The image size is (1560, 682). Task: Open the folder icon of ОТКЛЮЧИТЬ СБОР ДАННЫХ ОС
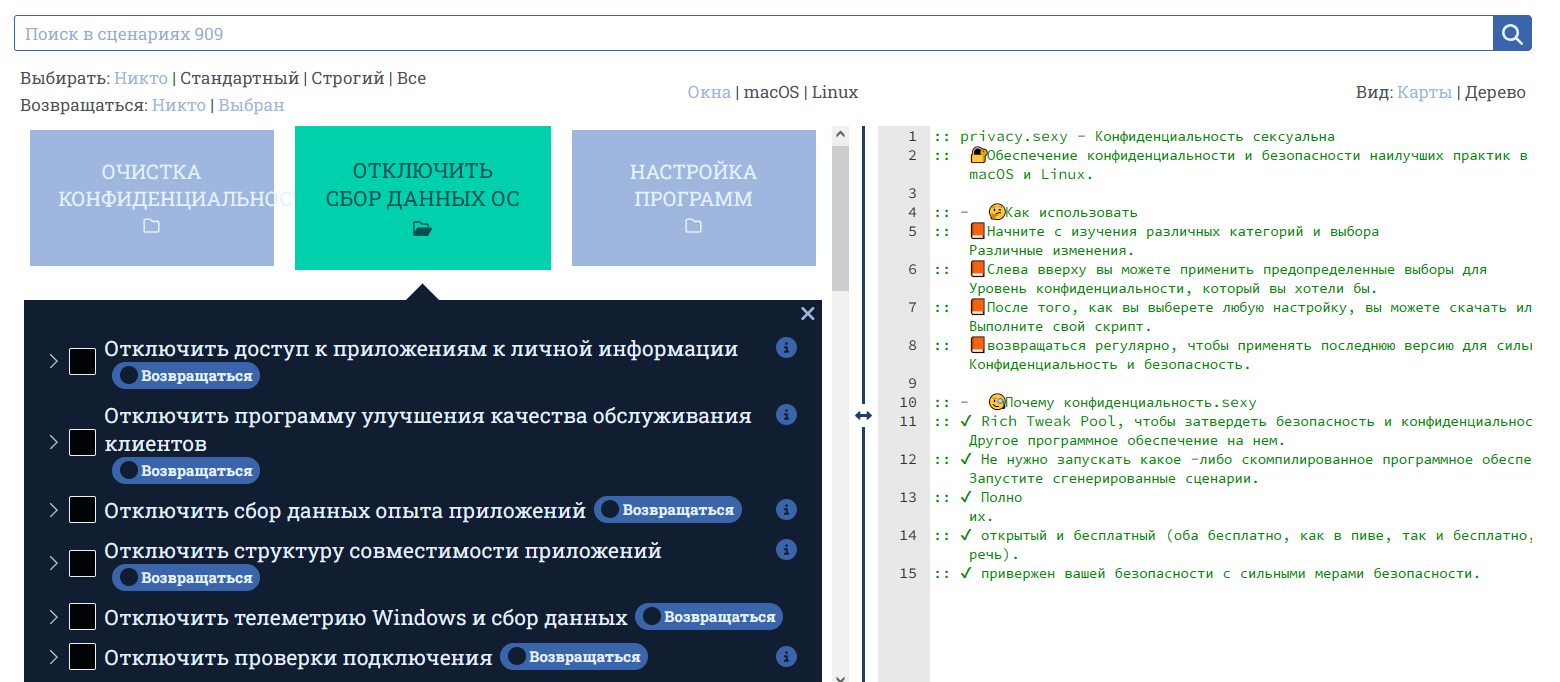422,229
